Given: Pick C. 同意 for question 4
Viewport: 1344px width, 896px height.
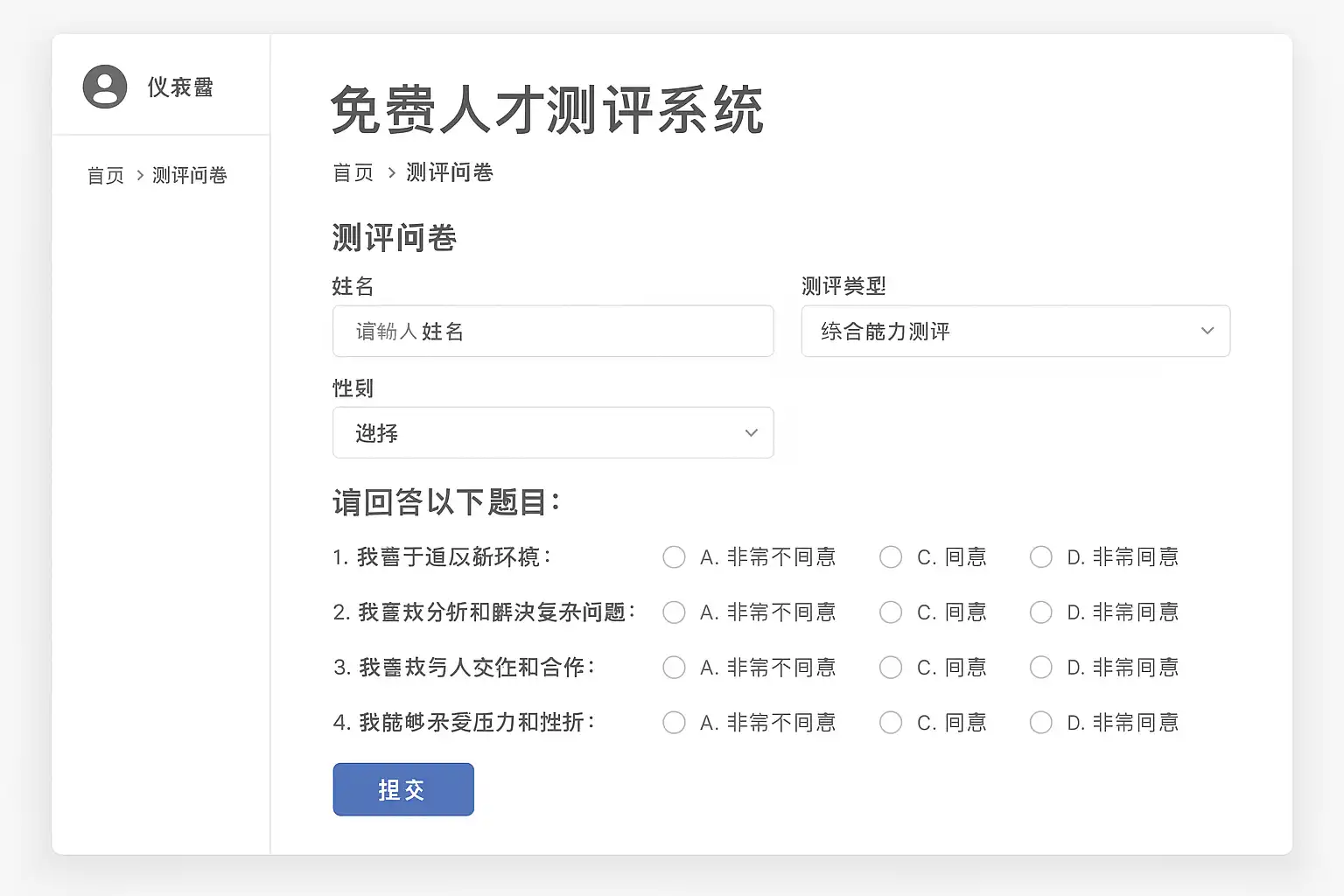Looking at the screenshot, I should (891, 723).
